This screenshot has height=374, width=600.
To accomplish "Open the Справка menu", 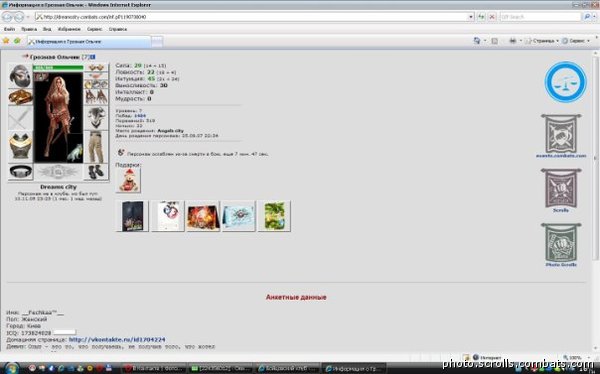I will 118,29.
